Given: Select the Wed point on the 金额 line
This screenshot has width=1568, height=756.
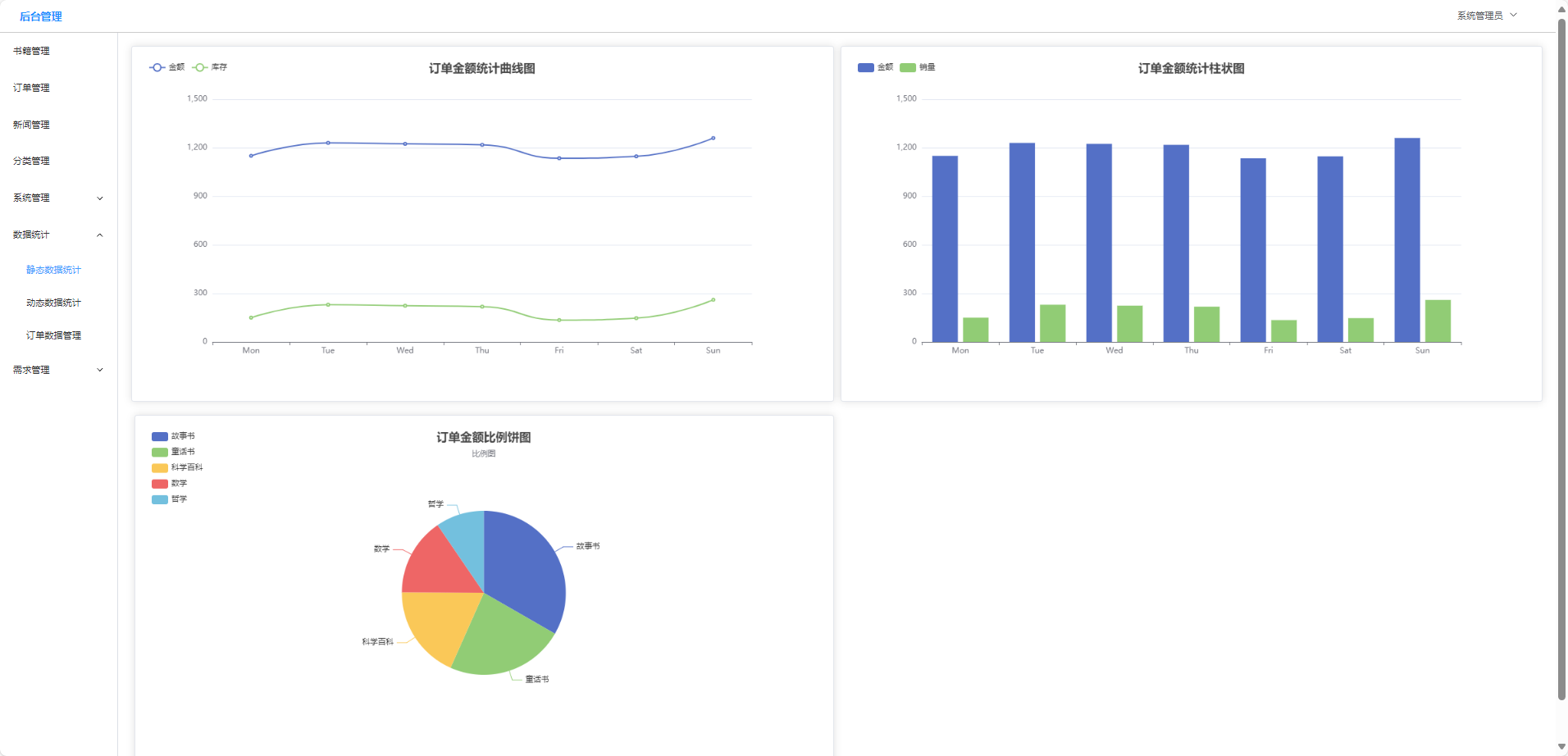Looking at the screenshot, I should 405,144.
